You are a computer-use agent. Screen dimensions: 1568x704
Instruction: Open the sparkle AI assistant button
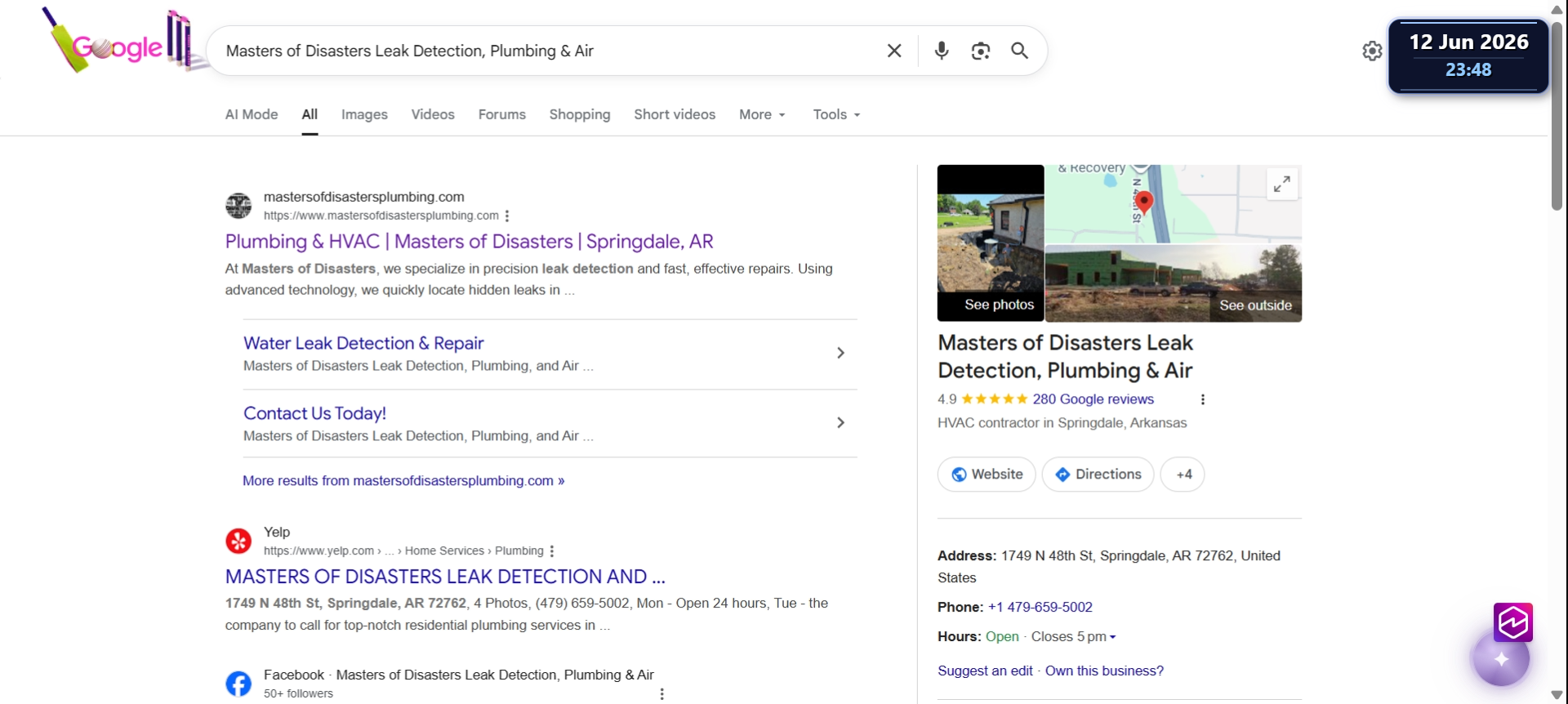1501,658
